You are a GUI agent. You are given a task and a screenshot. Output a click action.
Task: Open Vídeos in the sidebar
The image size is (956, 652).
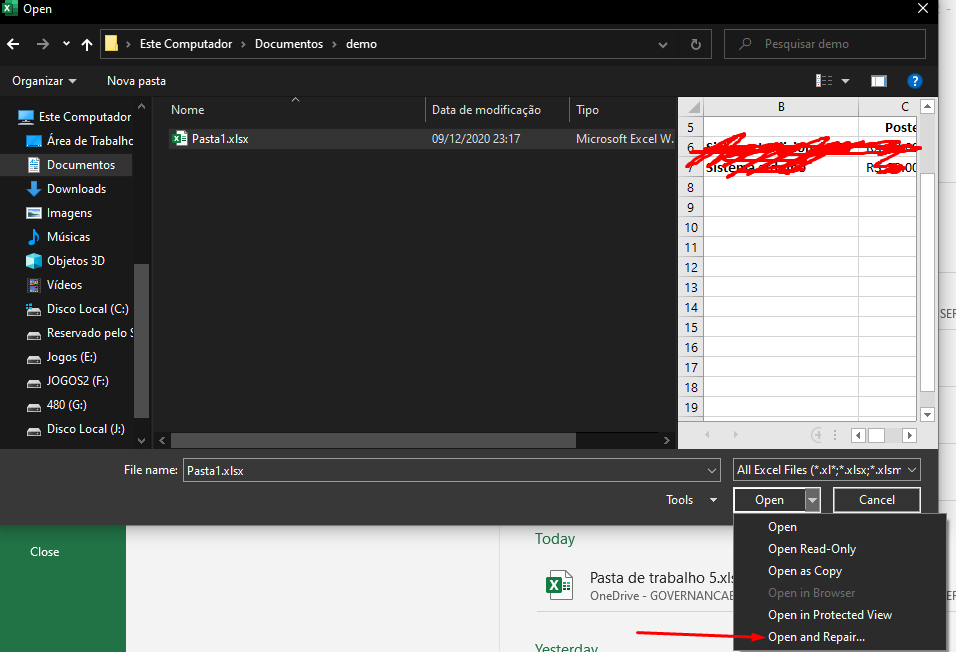click(x=54, y=285)
